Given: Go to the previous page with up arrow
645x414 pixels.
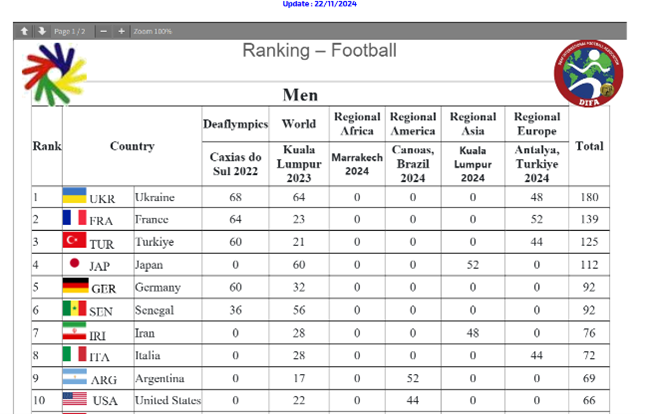Looking at the screenshot, I should point(24,31).
